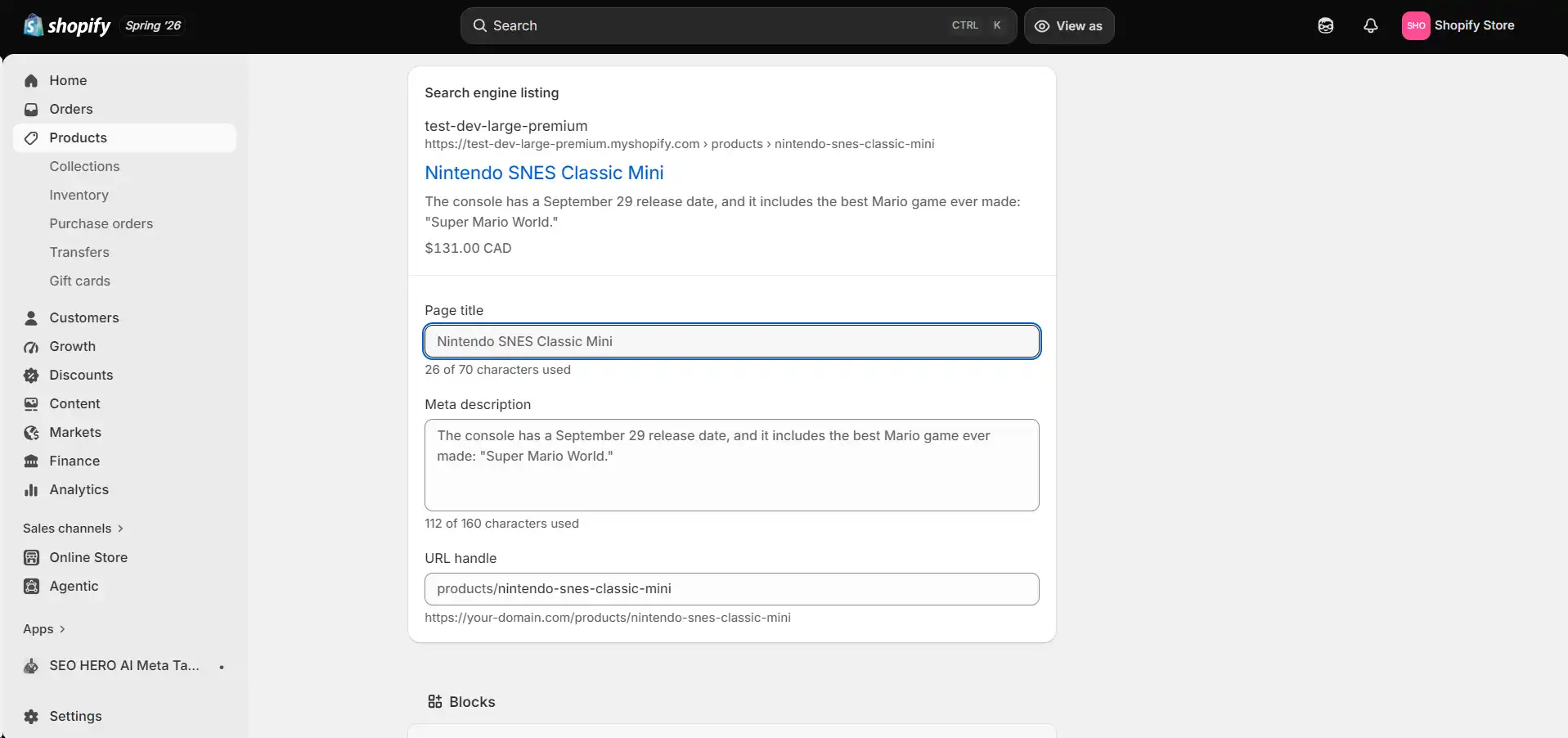Open Analytics in the sidebar
The height and width of the screenshot is (738, 1568).
124,489
